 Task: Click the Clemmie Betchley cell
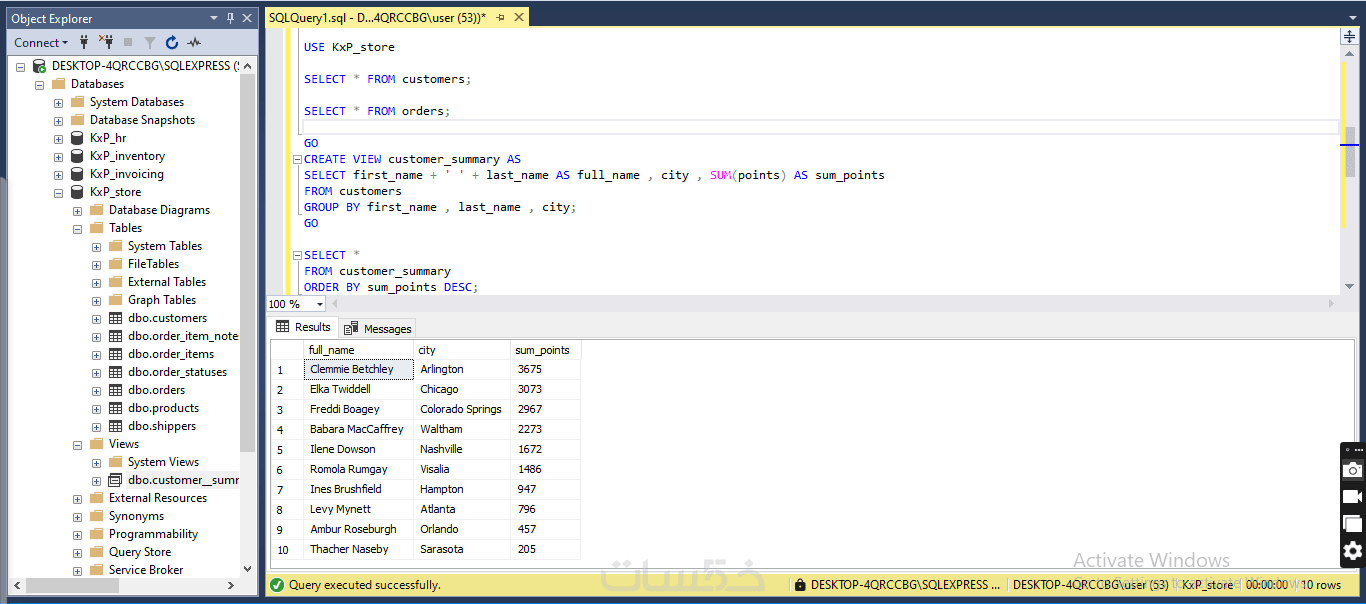(358, 369)
